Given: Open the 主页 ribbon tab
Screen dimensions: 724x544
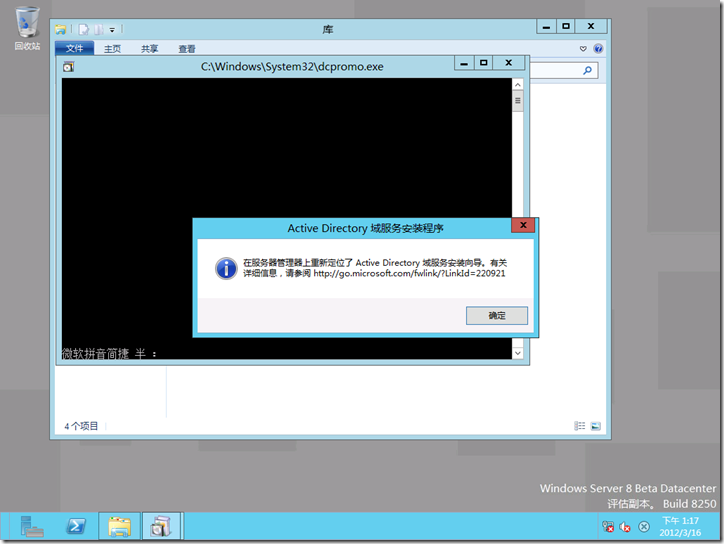Looking at the screenshot, I should (x=112, y=48).
